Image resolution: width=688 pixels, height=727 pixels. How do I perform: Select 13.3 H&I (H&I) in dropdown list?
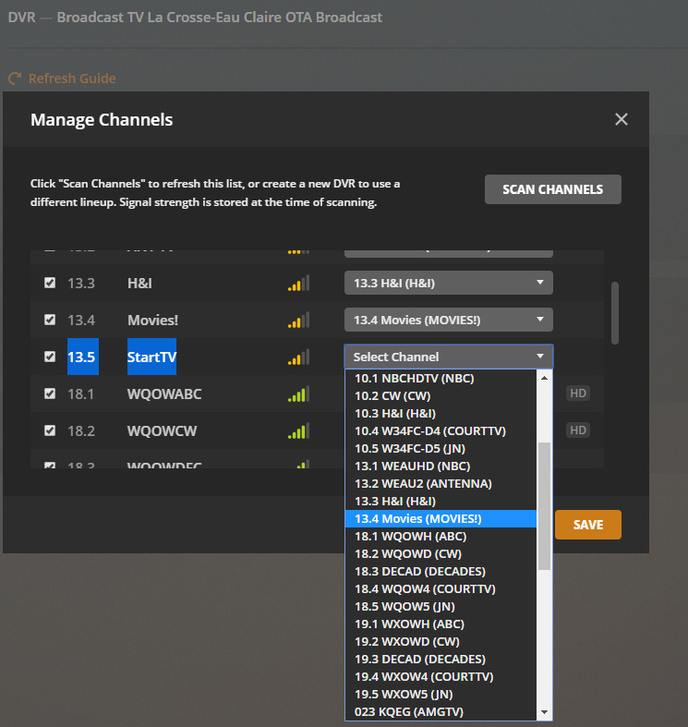click(441, 501)
